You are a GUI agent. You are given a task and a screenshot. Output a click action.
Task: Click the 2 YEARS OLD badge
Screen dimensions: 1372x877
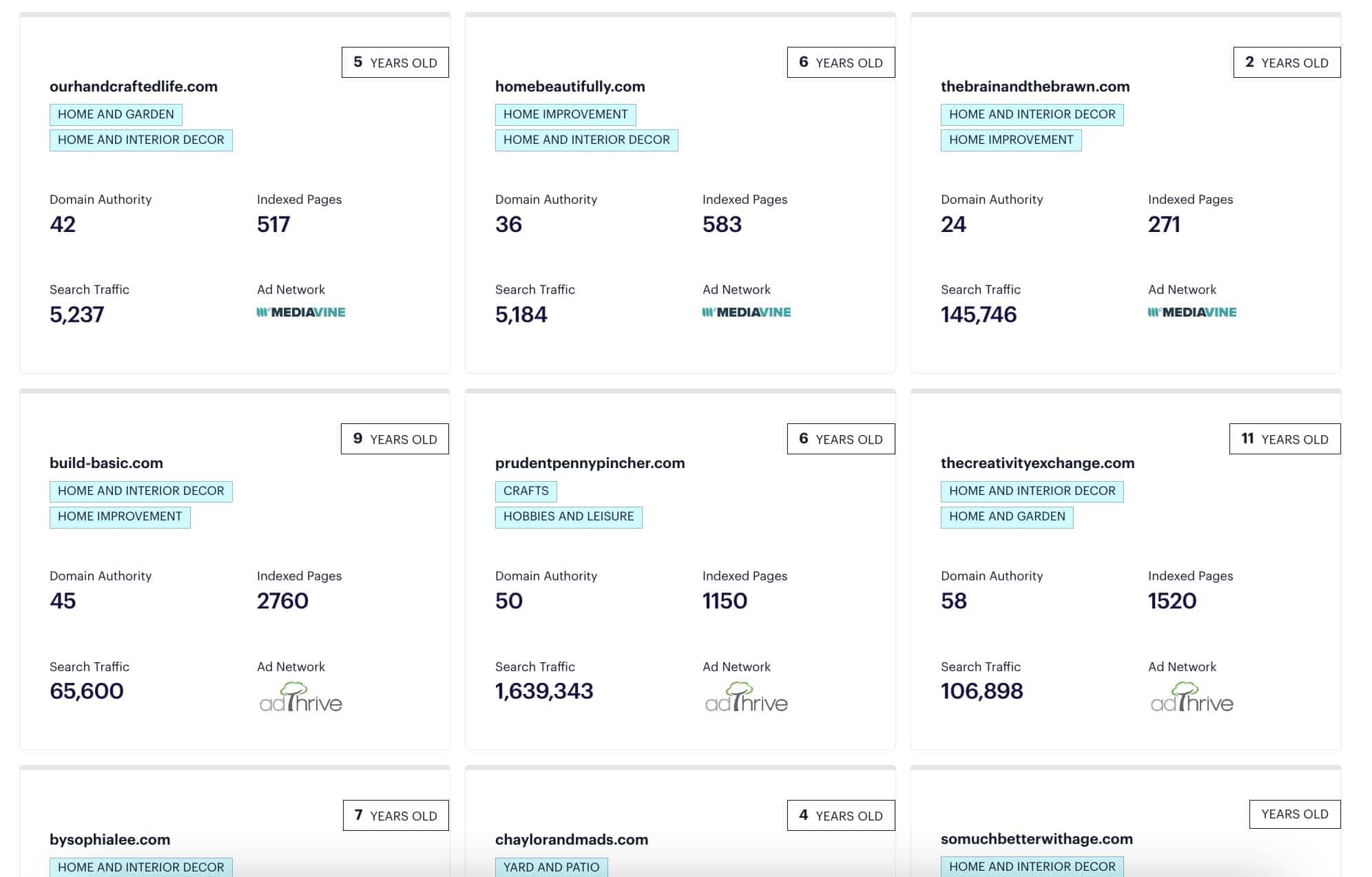tap(1287, 63)
